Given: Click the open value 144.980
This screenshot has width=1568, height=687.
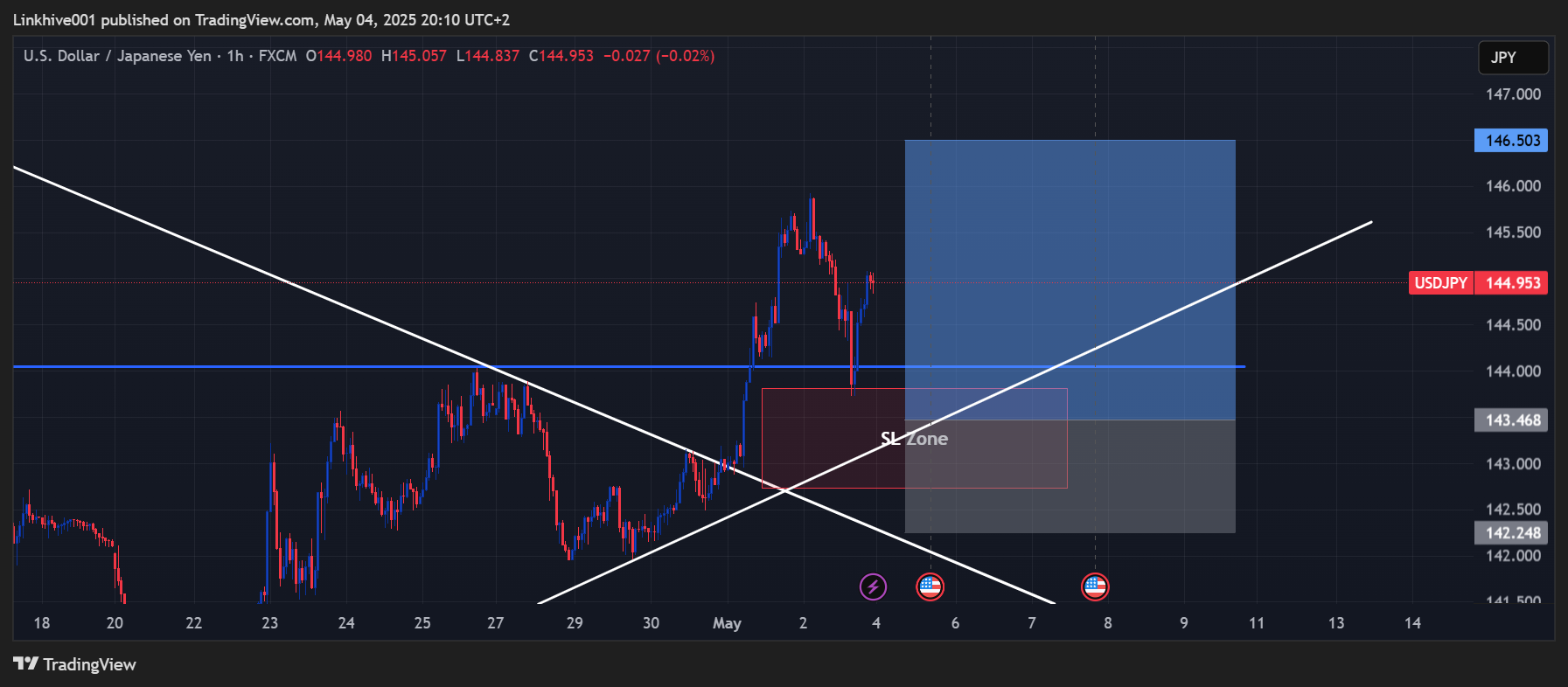Looking at the screenshot, I should [x=344, y=56].
